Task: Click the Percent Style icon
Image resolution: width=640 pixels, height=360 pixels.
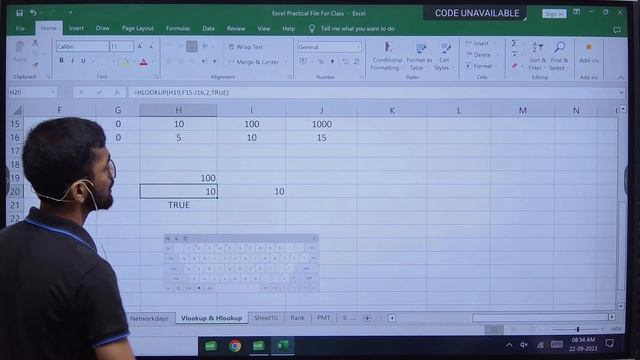Action: [321, 62]
